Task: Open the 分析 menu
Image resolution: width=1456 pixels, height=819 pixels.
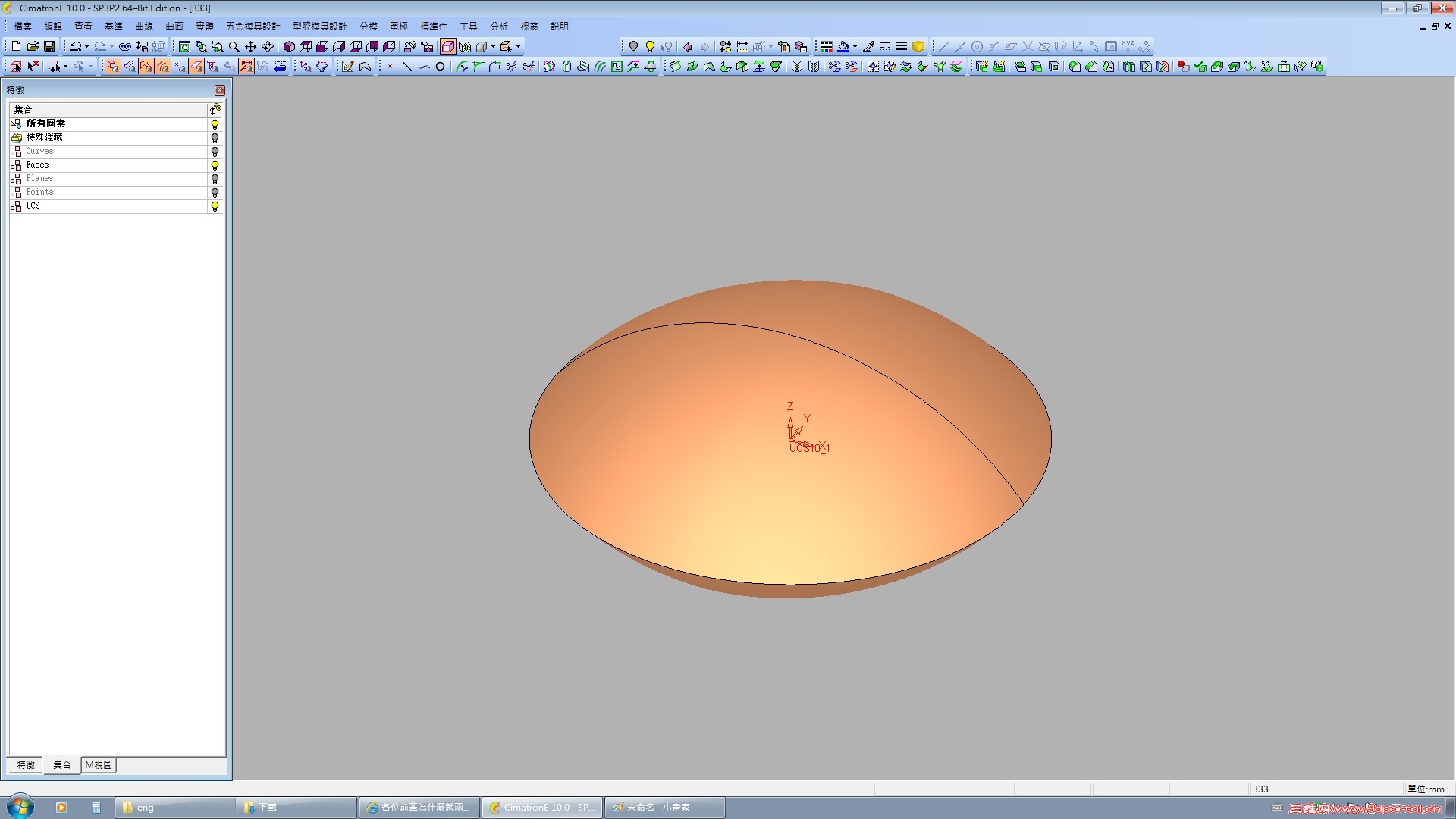Action: click(x=499, y=26)
